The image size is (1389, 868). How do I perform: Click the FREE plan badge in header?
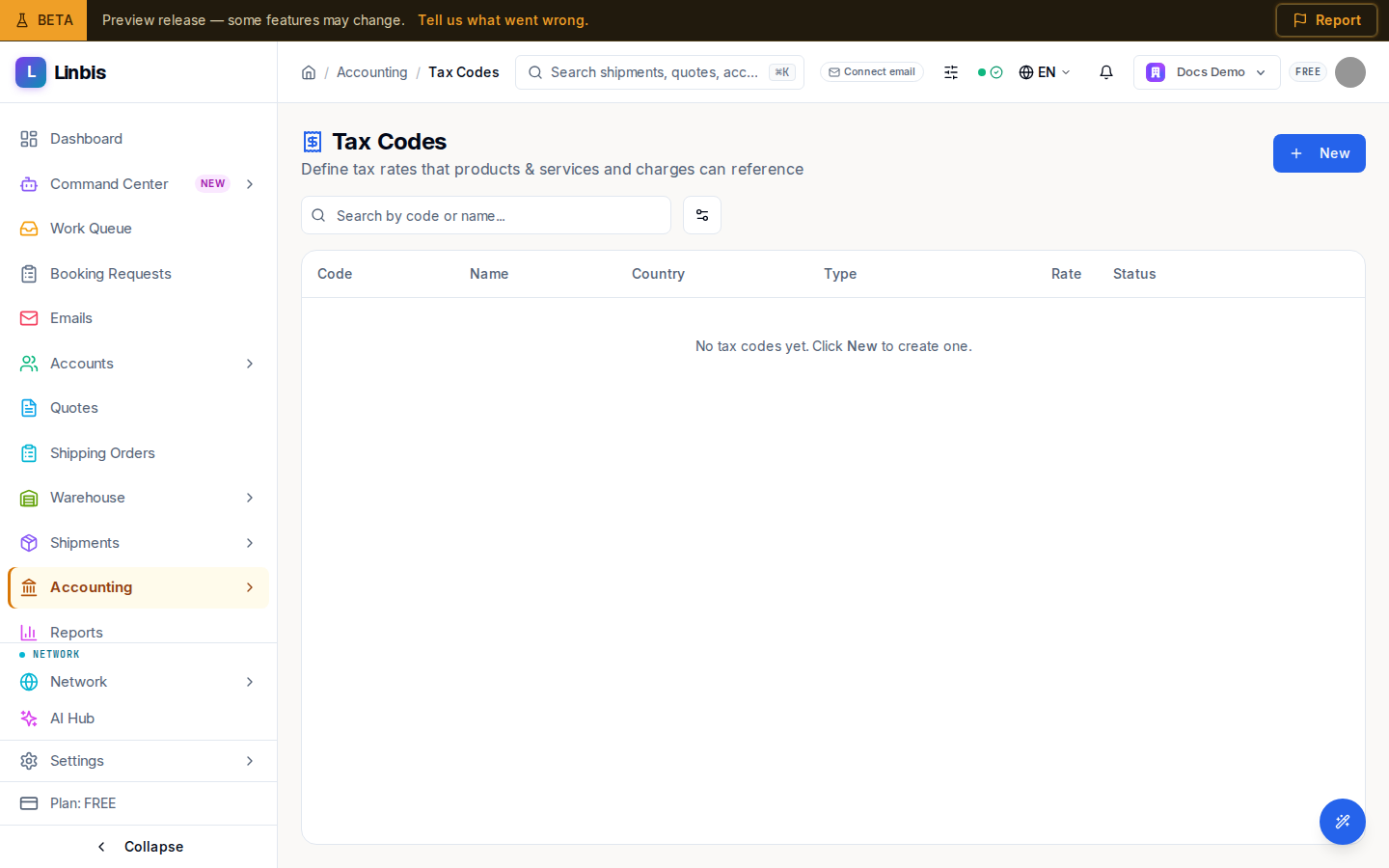pyautogui.click(x=1308, y=72)
